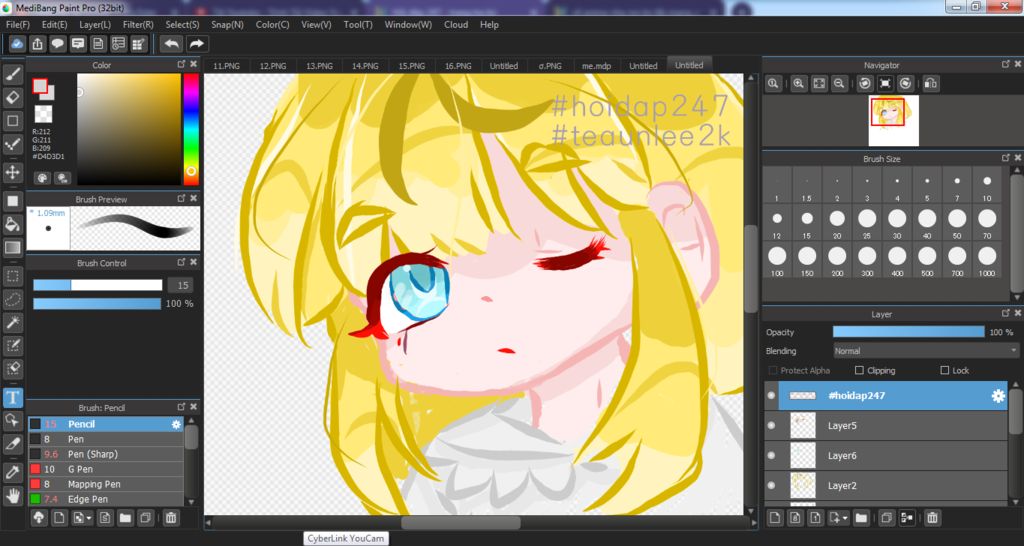Switch to the 11.PNG tab
The image size is (1024, 546).
[227, 66]
